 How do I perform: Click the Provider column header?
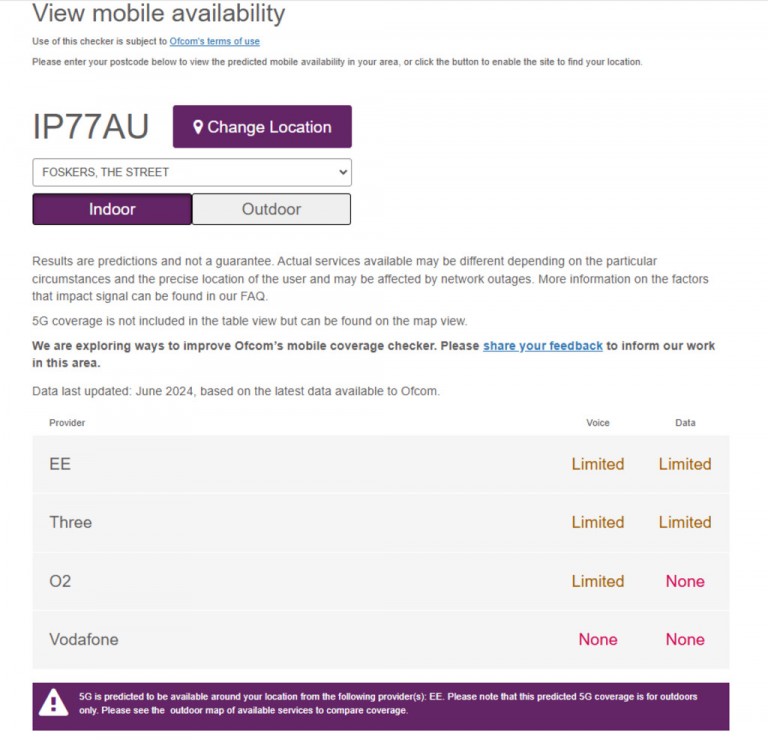[x=67, y=423]
